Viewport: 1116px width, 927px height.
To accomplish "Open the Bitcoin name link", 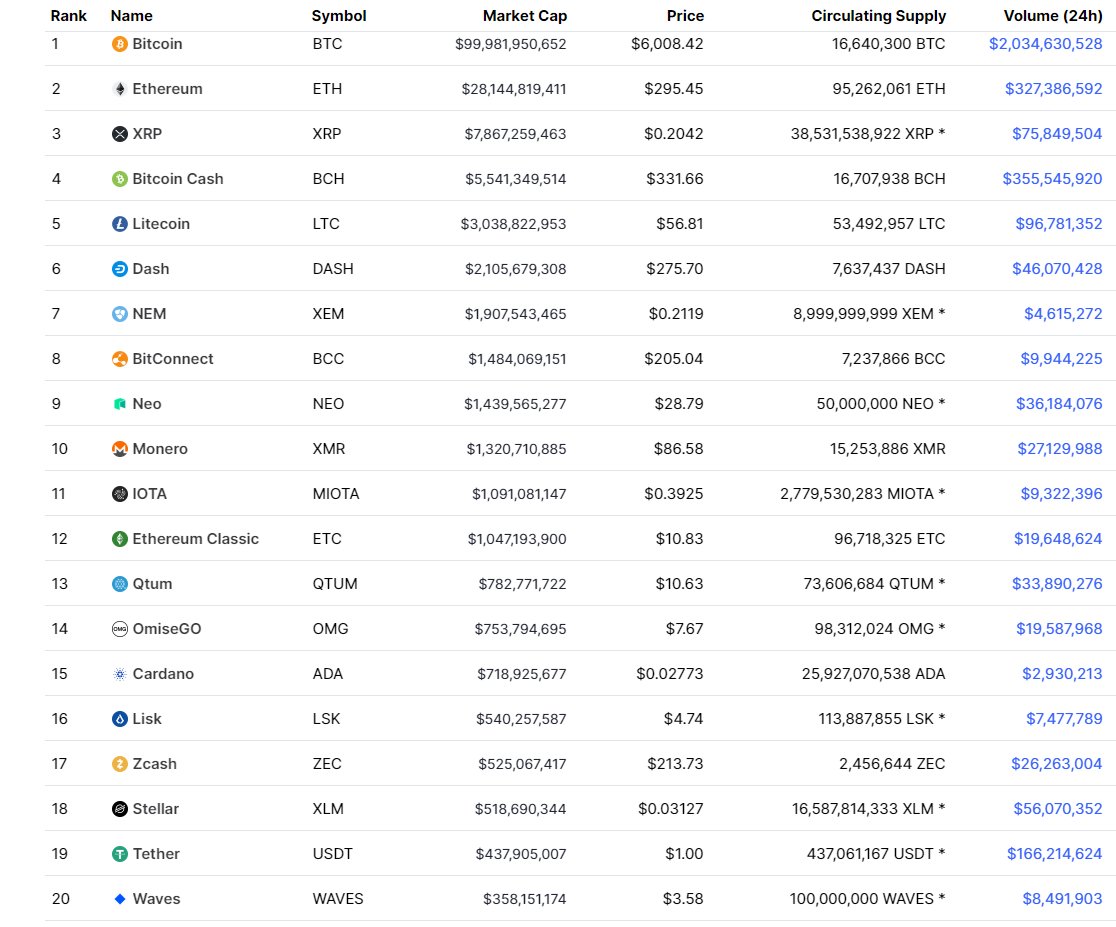I will (x=157, y=44).
